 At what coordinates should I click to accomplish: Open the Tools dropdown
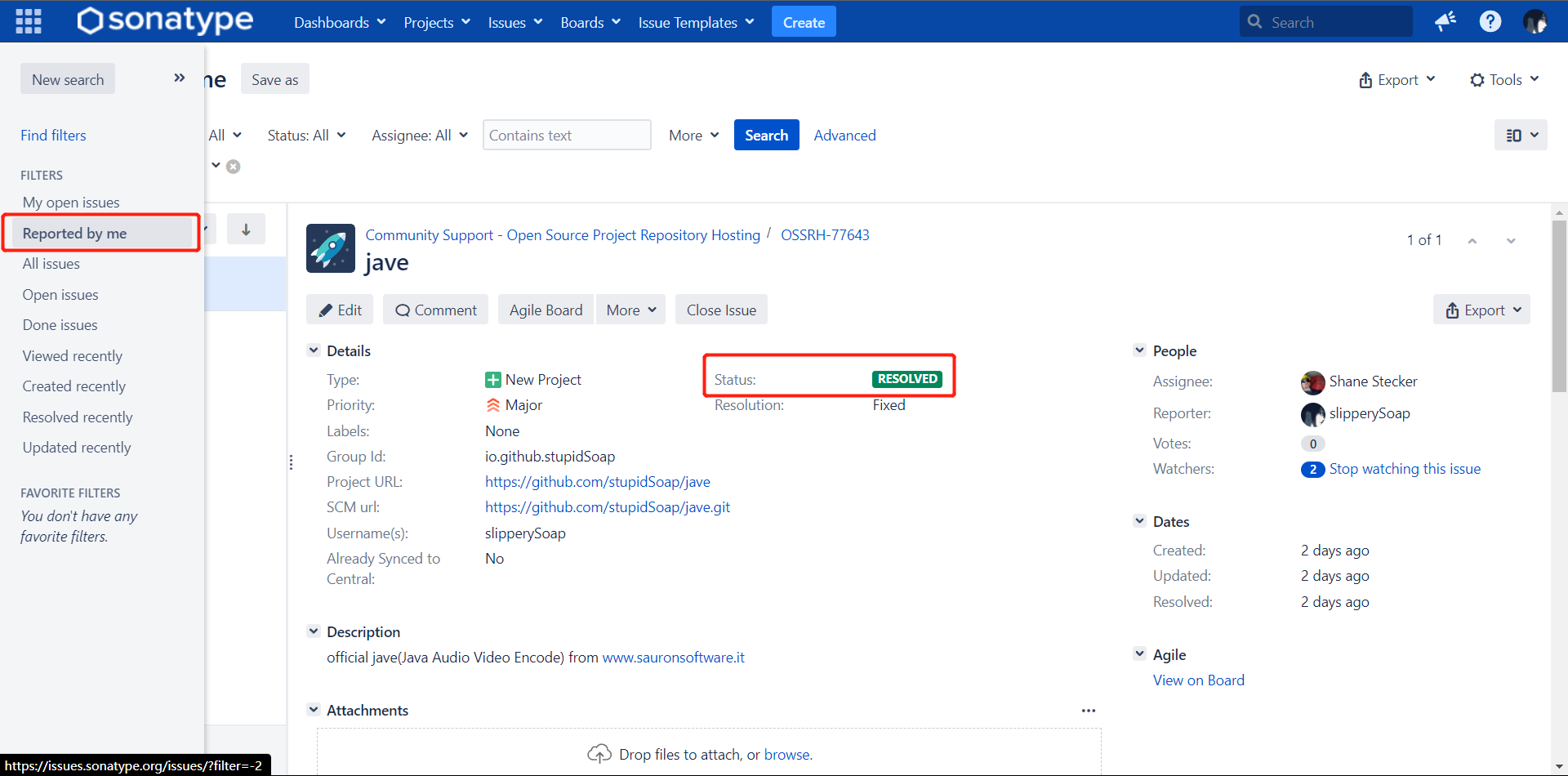tap(1505, 80)
